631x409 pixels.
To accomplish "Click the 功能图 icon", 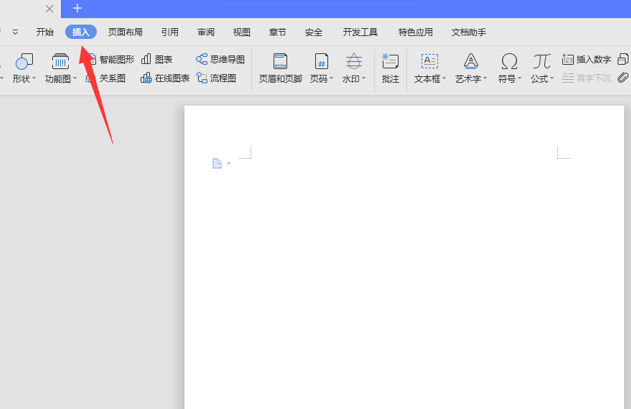I will pyautogui.click(x=60, y=62).
